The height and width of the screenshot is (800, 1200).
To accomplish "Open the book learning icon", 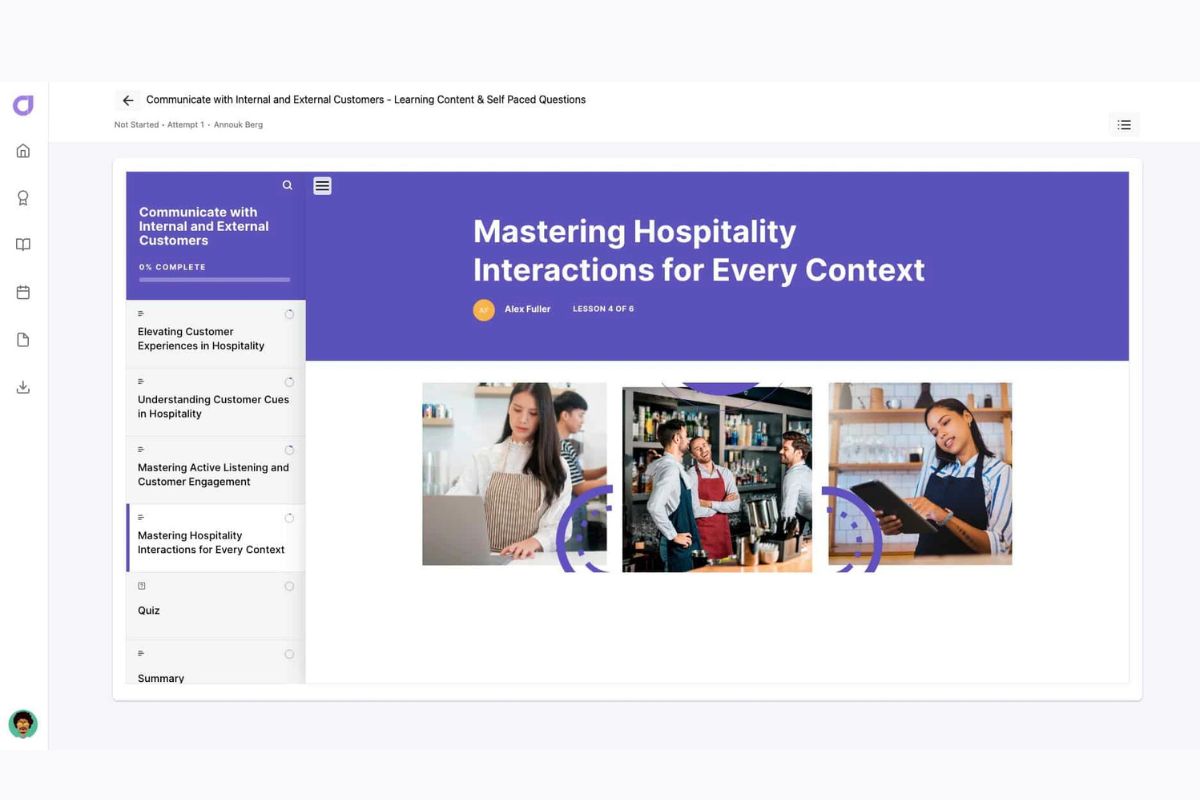I will click(x=23, y=245).
